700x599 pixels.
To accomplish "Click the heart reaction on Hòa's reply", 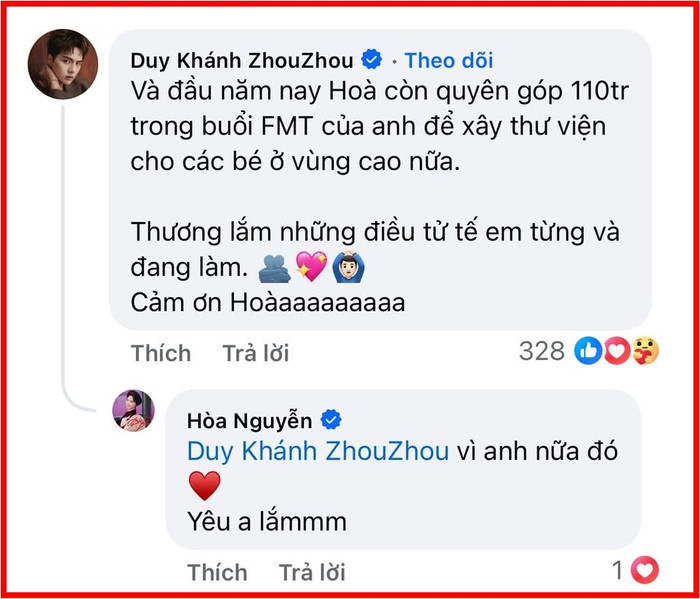I will tap(645, 570).
